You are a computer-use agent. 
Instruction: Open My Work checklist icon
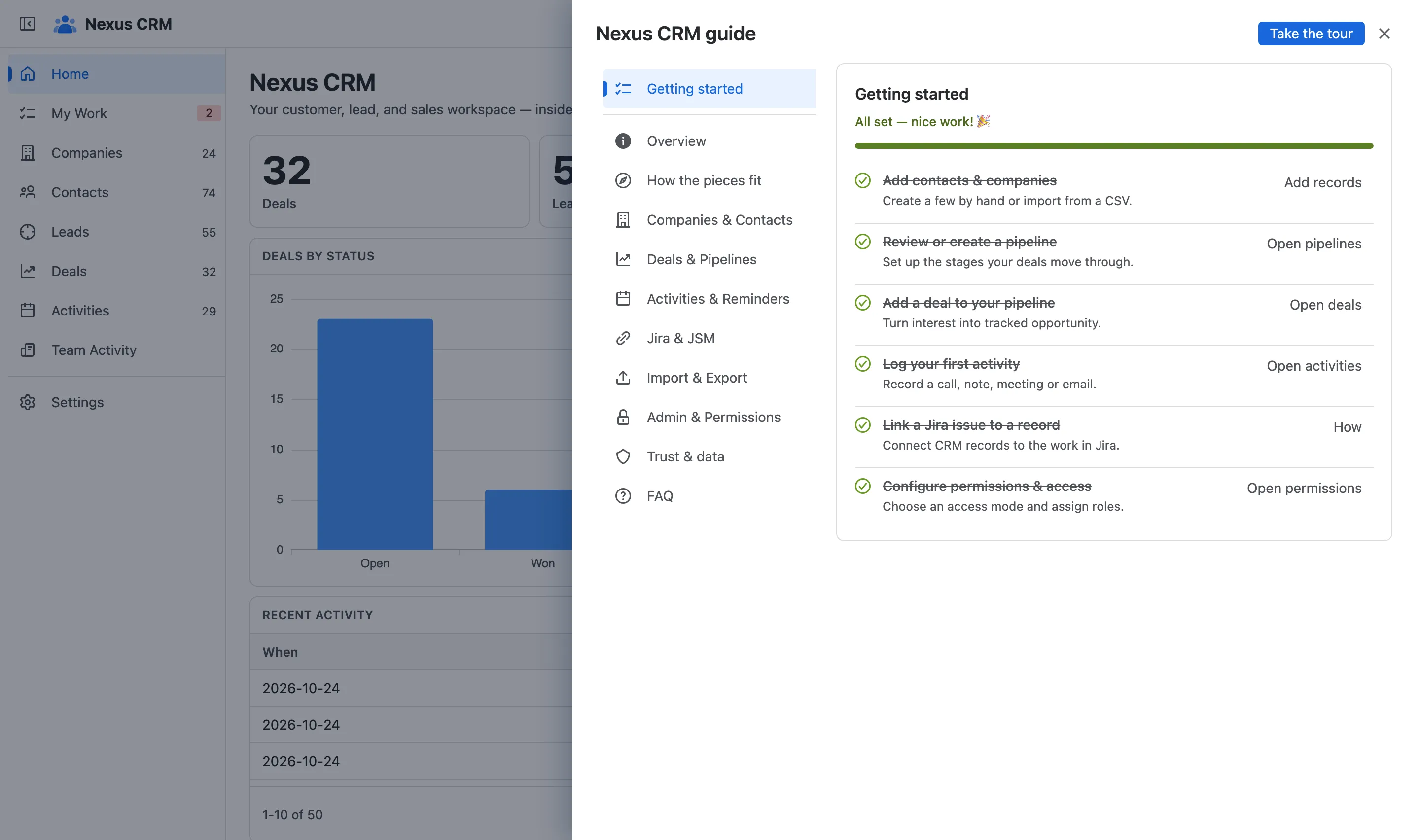27,113
